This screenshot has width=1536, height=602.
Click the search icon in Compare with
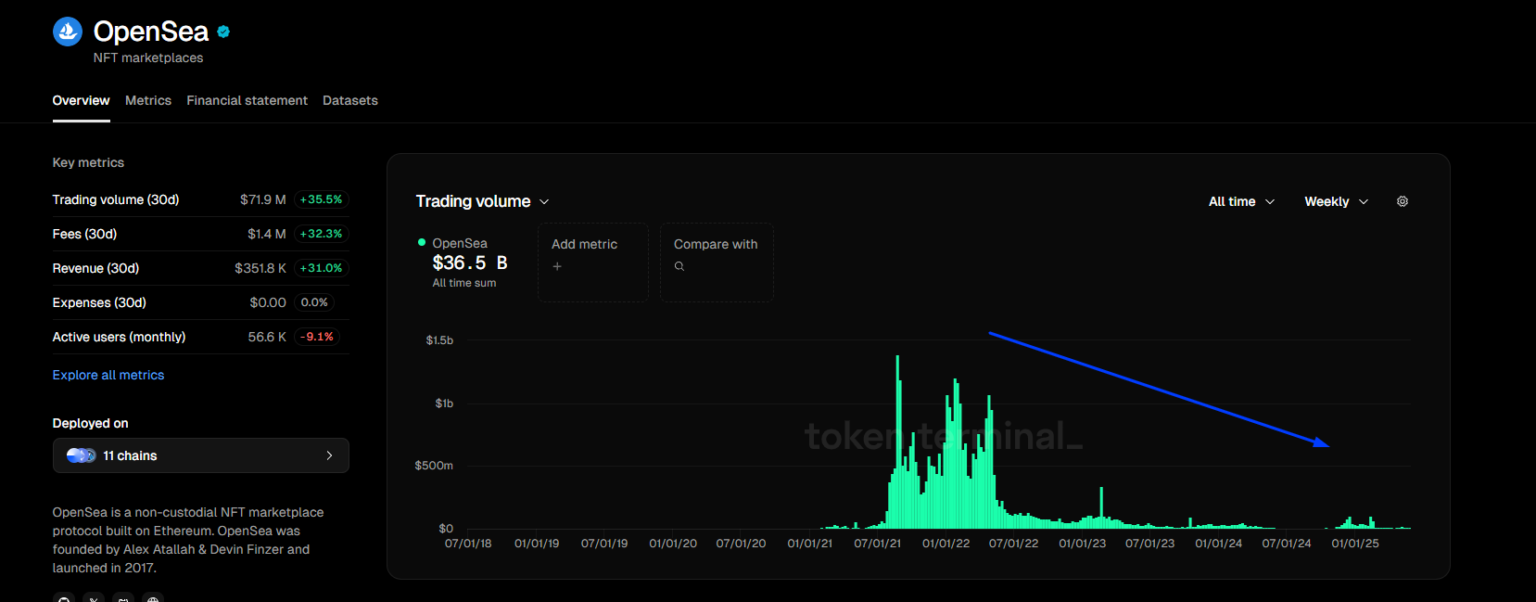click(x=679, y=266)
